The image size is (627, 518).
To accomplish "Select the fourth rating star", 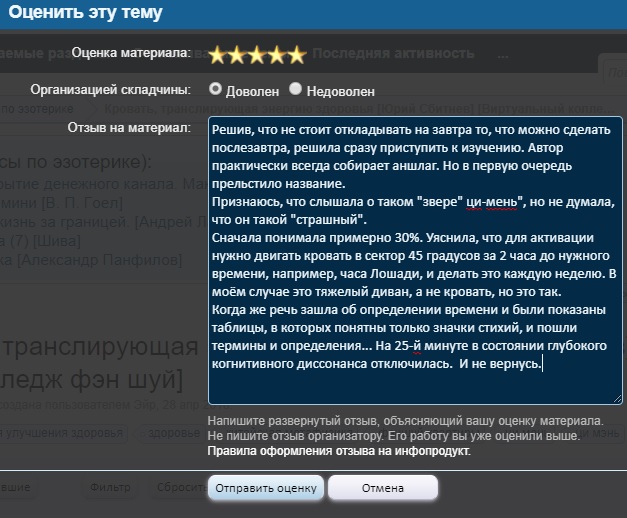I will [276, 54].
